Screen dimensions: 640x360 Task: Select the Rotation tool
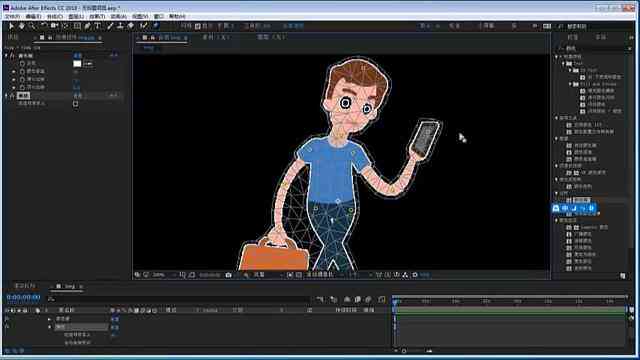pos(44,26)
